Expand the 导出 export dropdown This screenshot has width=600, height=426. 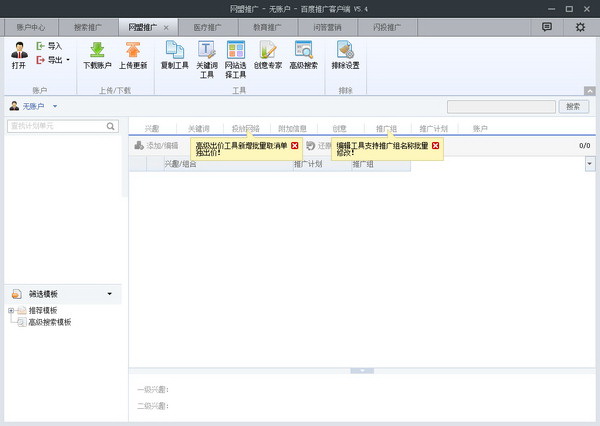pyautogui.click(x=67, y=58)
